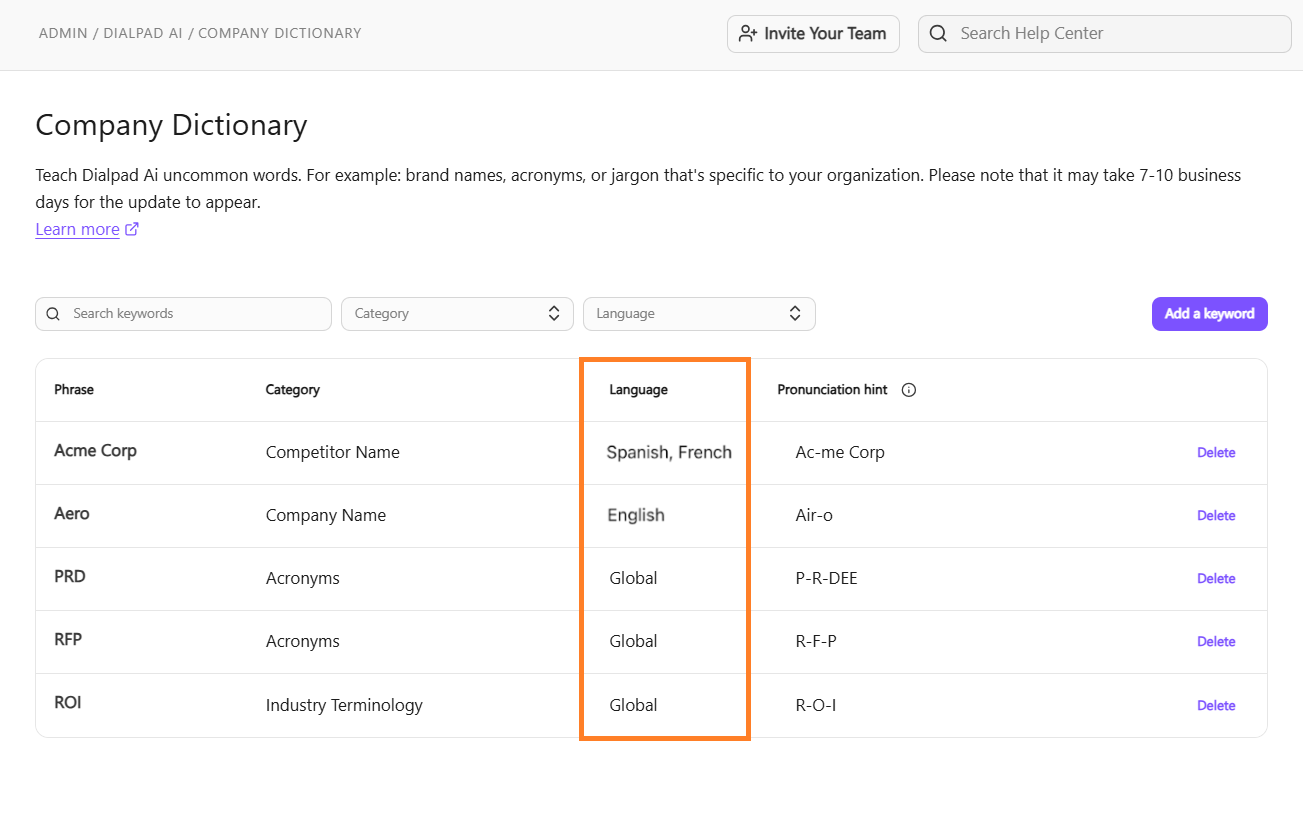Click the external link icon beside Learn more

click(x=132, y=229)
